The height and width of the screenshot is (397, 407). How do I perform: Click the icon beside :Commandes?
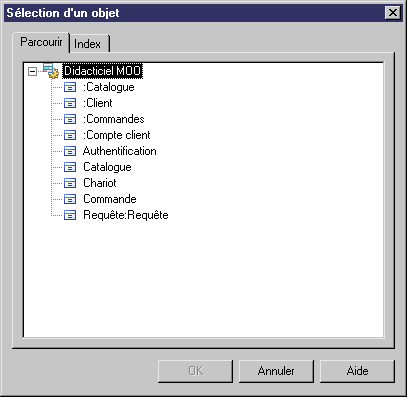point(70,119)
